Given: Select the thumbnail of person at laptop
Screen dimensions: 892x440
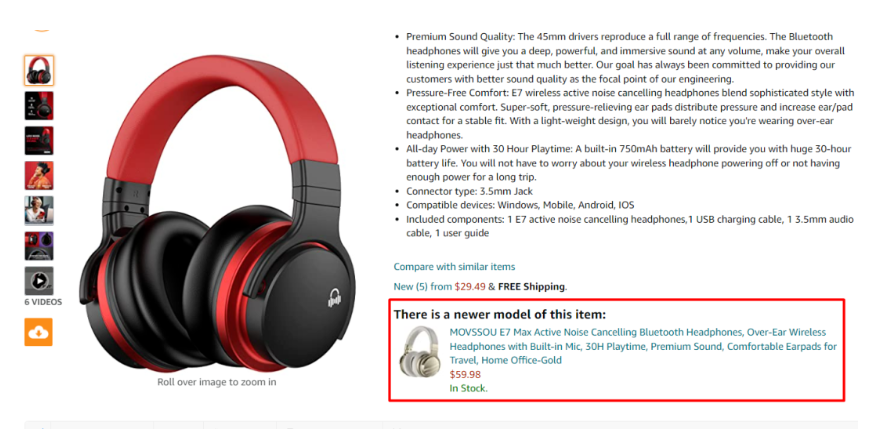Looking at the screenshot, I should [39, 211].
